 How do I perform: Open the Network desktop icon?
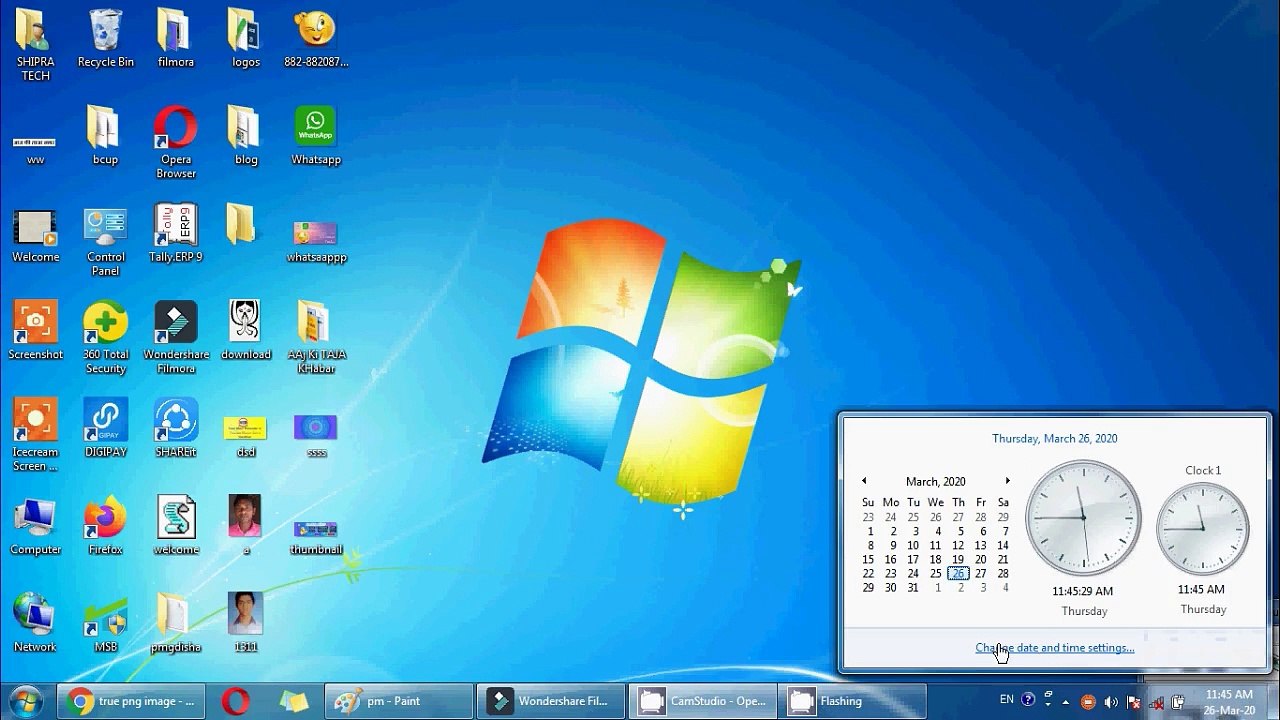36,623
